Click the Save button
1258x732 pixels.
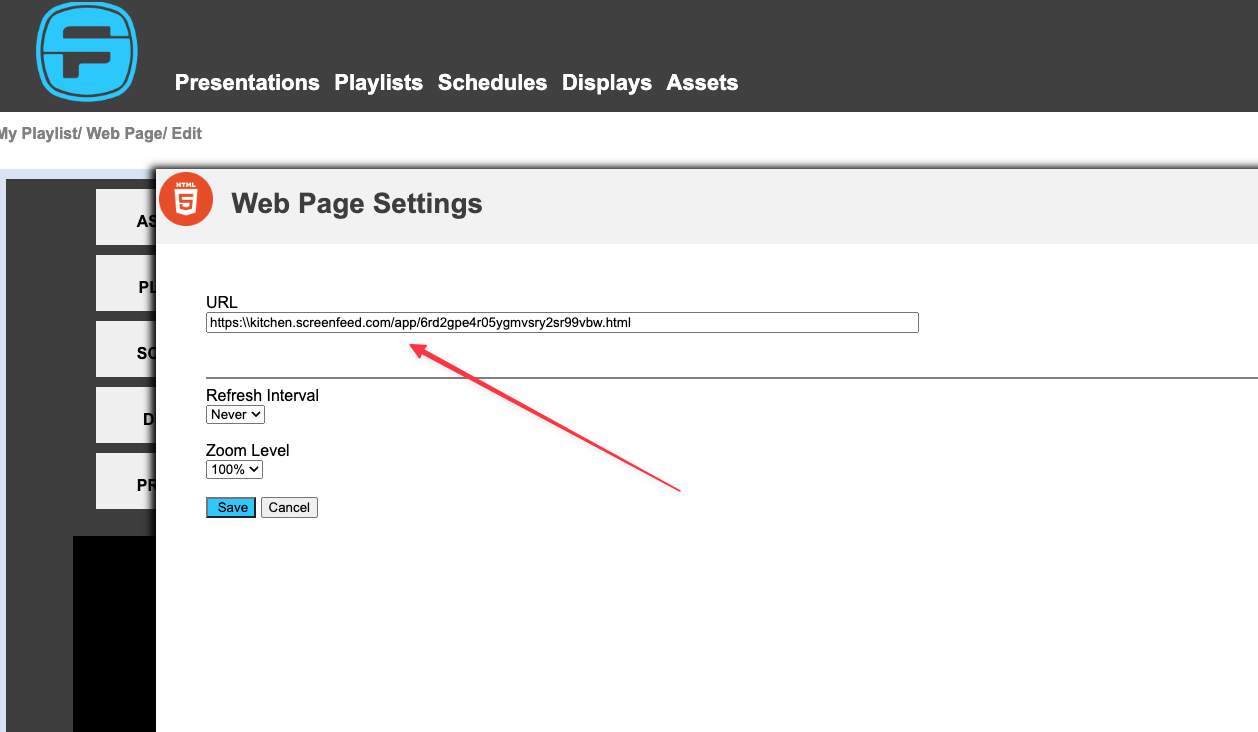point(230,507)
